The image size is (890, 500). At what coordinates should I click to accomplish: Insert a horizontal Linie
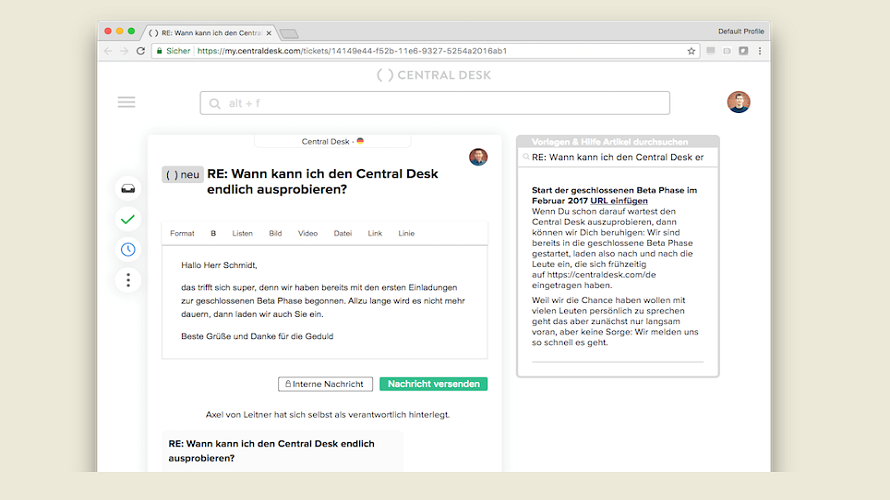tap(406, 233)
